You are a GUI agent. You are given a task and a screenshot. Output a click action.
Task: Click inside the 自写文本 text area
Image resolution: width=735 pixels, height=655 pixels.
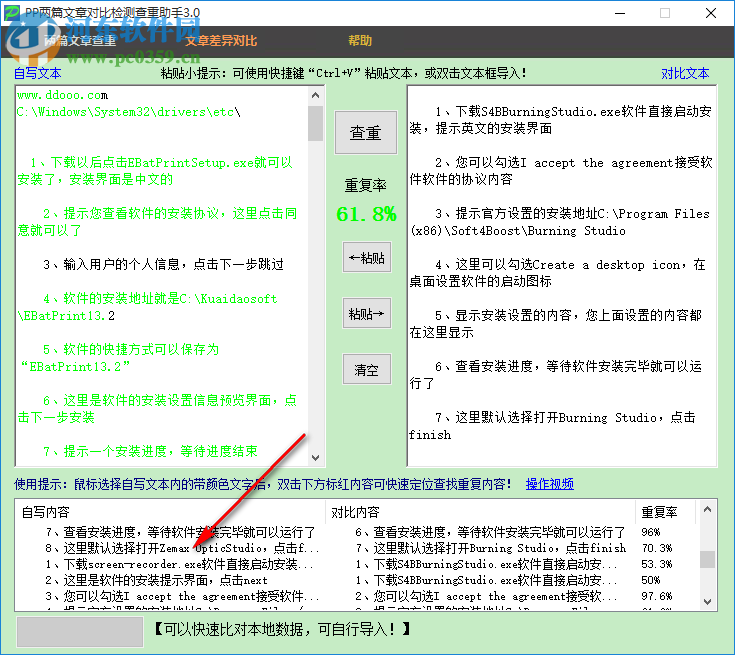pos(162,276)
